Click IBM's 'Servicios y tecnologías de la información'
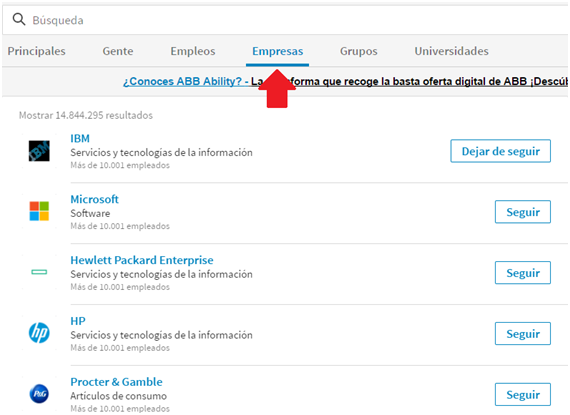570x415 pixels. click(x=161, y=153)
